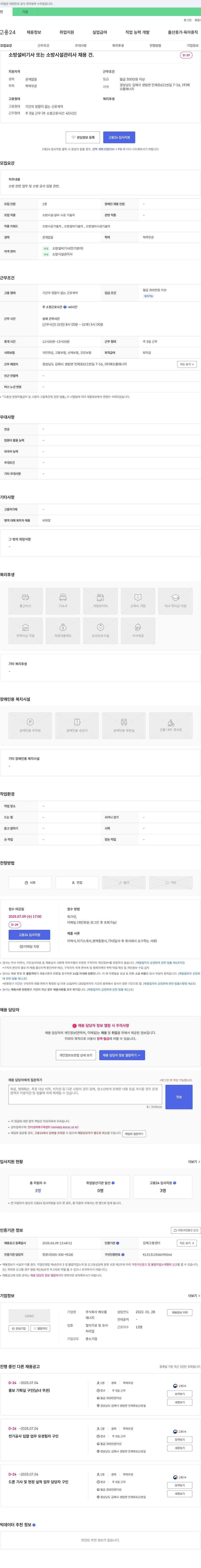Open 직업 능력 개발 main menu
Screen dimensions: 201x1568
coord(137,32)
